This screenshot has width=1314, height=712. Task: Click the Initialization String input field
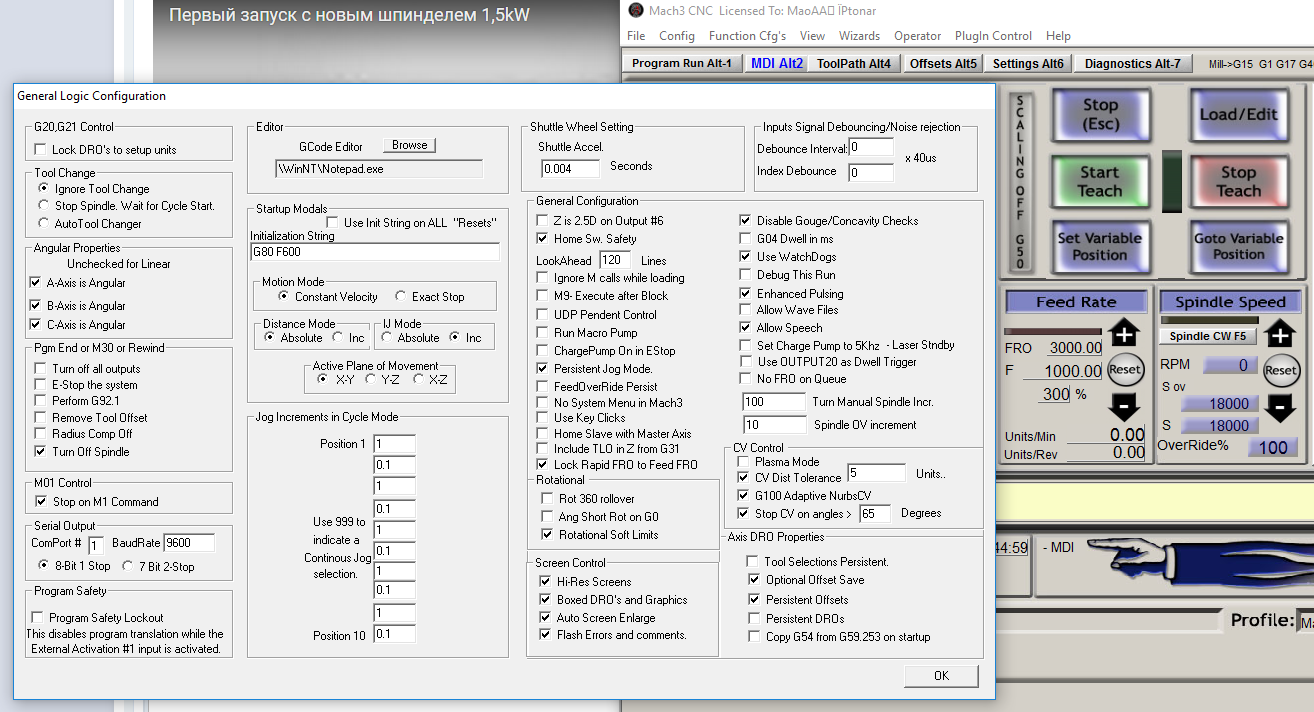(374, 252)
